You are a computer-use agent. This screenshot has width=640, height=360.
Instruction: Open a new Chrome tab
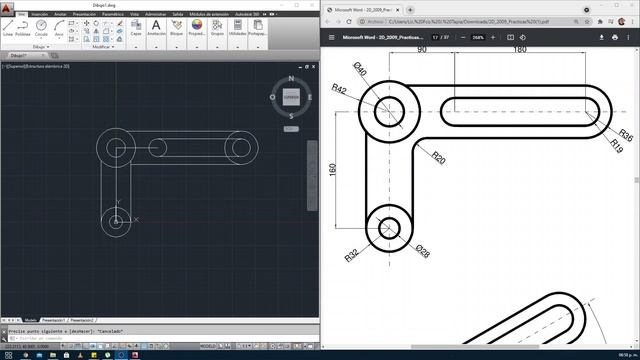[410, 10]
